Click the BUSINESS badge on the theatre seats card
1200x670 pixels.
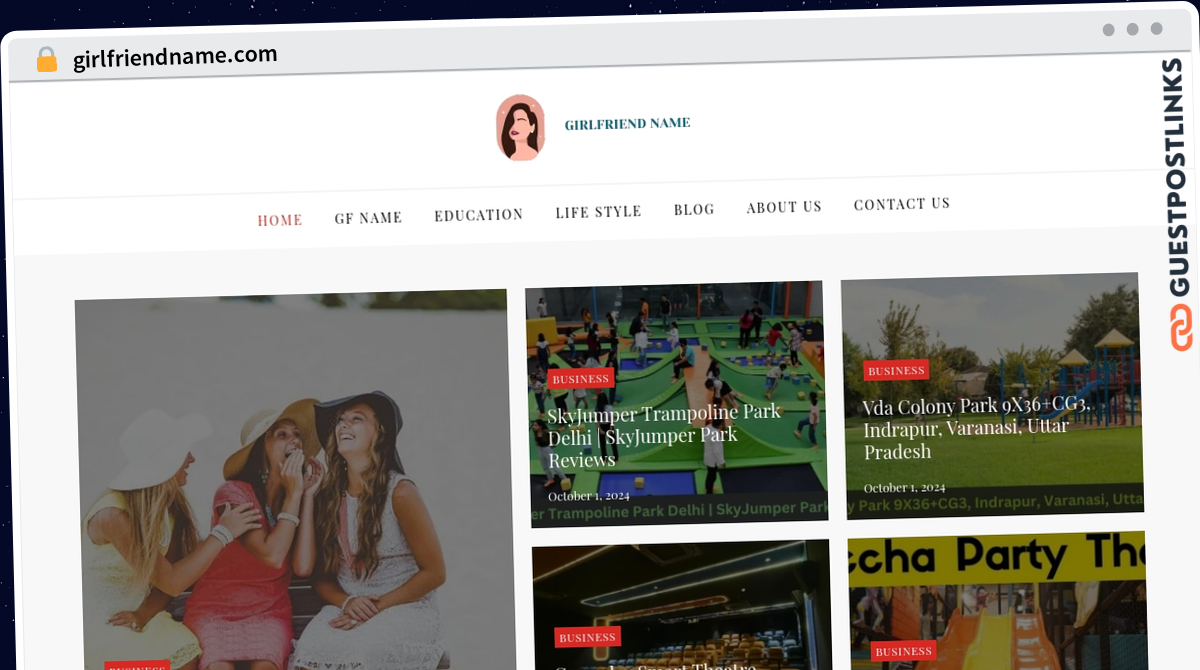click(588, 638)
